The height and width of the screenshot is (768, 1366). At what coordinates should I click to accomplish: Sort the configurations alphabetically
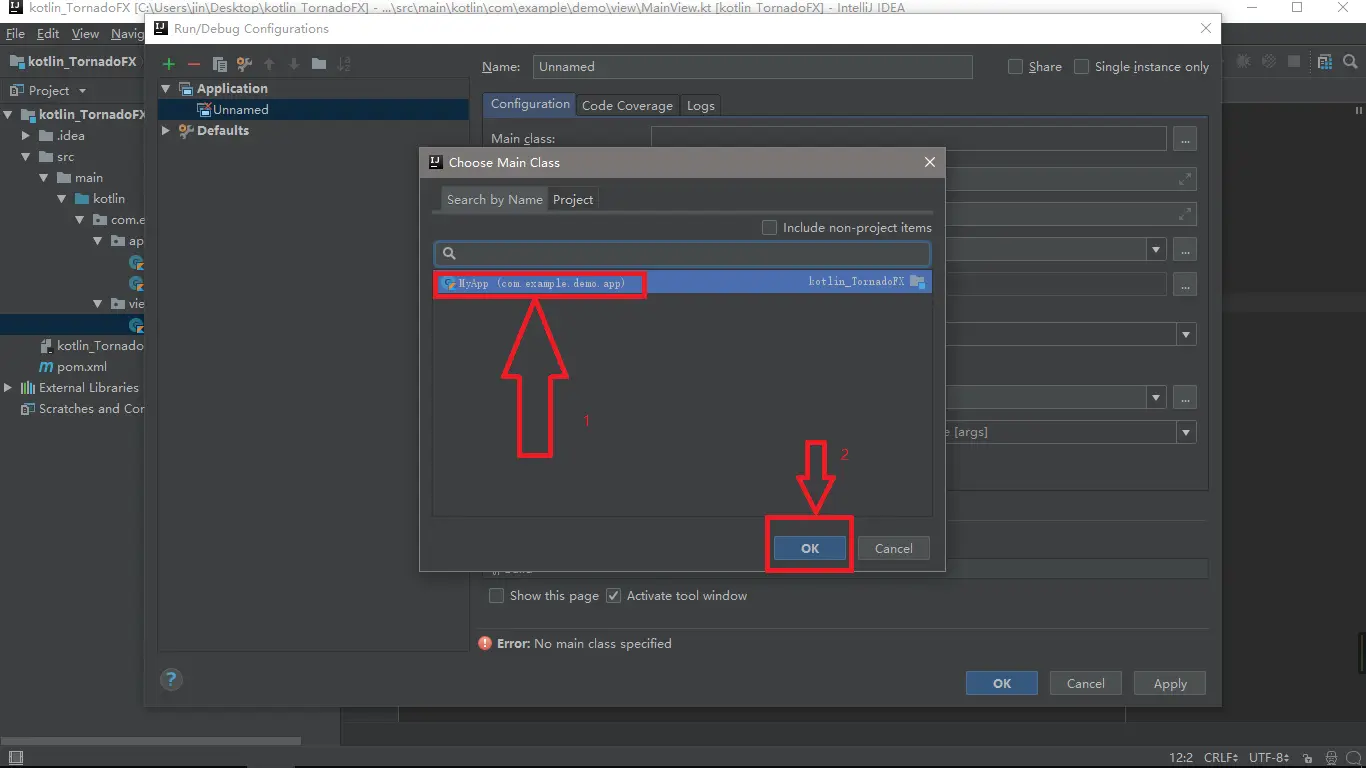click(x=344, y=64)
